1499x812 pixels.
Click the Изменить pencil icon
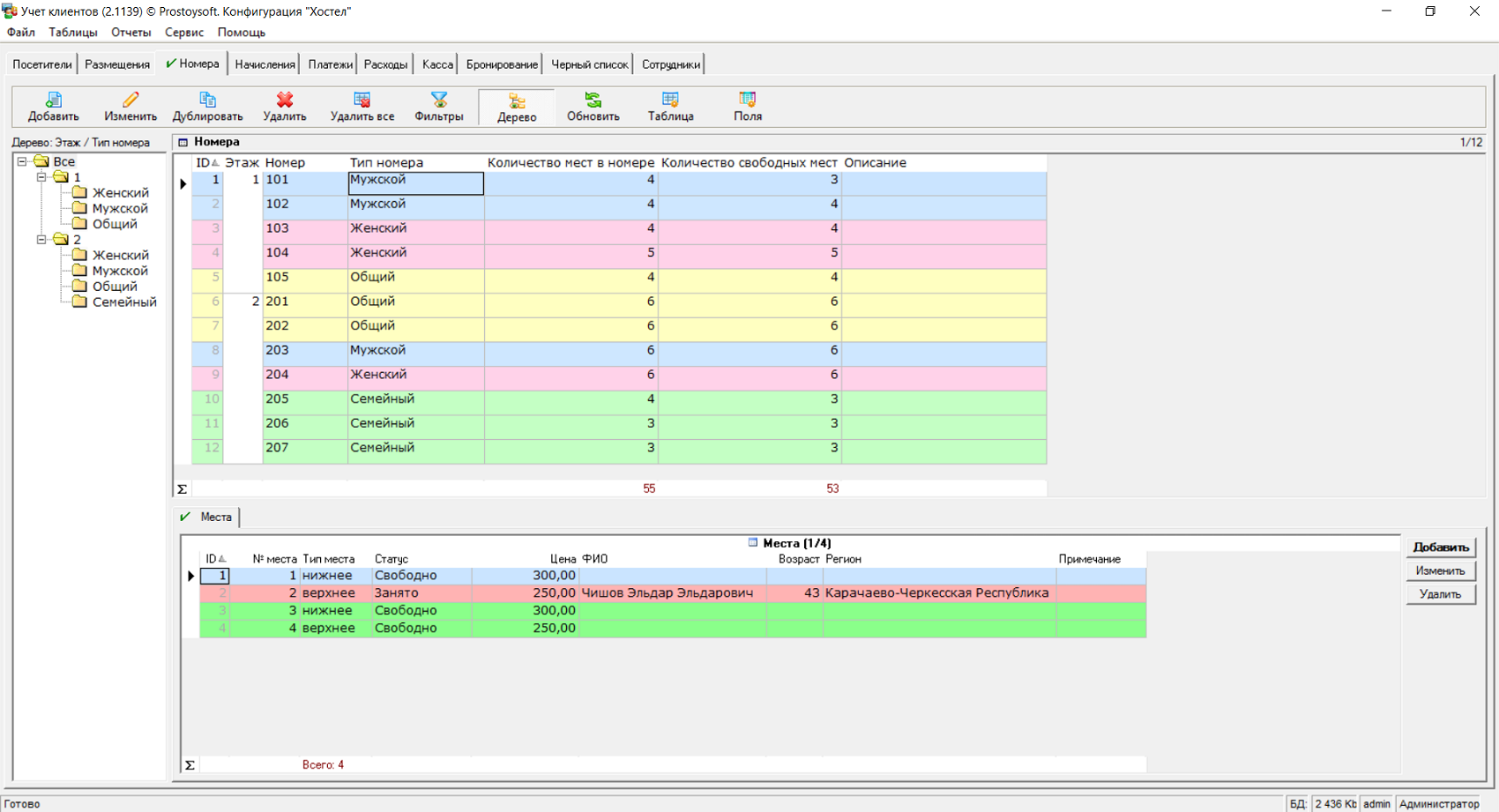pyautogui.click(x=131, y=100)
